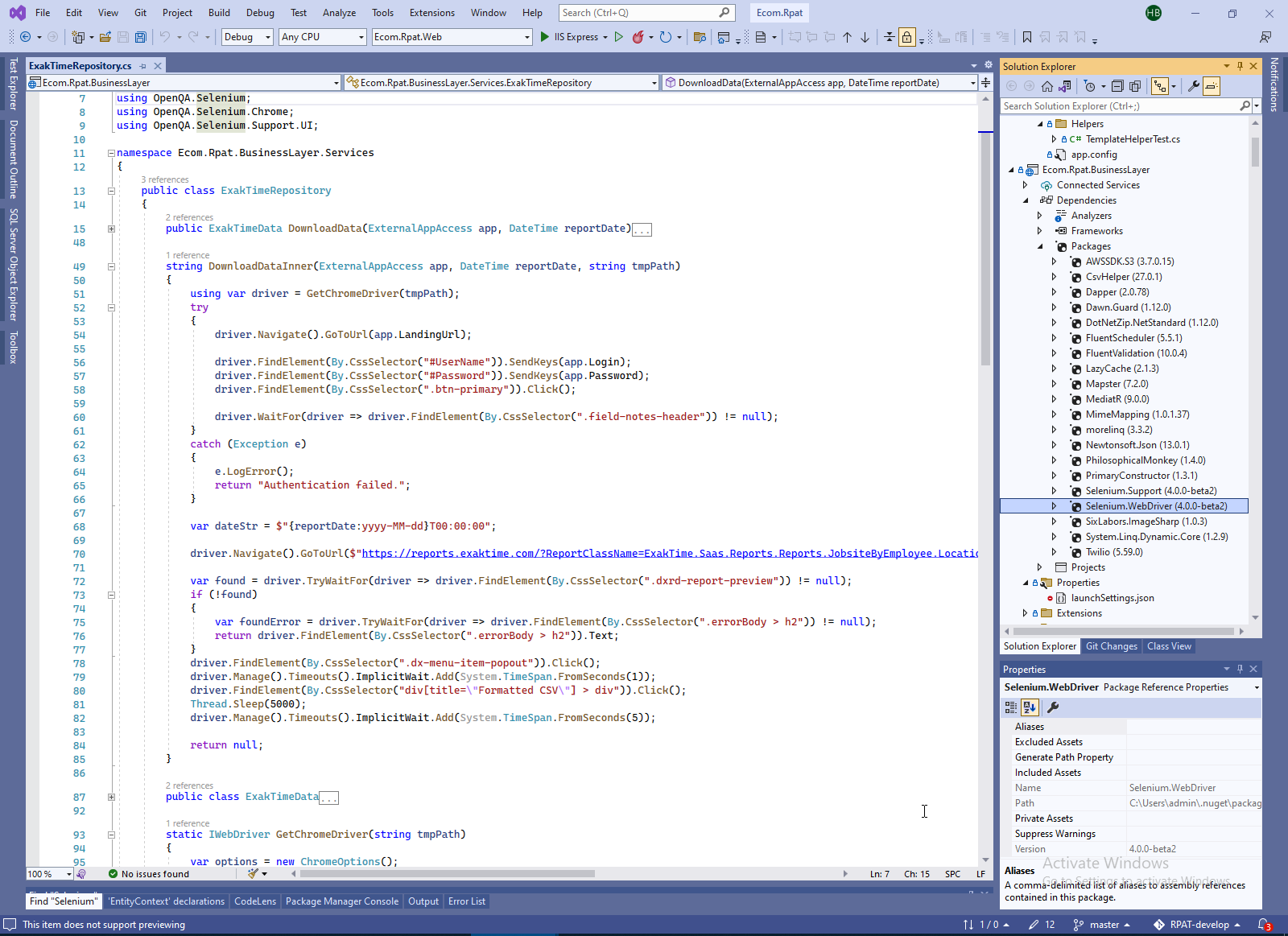
Task: Start debugging with the IIS Express button
Action: pyautogui.click(x=568, y=37)
